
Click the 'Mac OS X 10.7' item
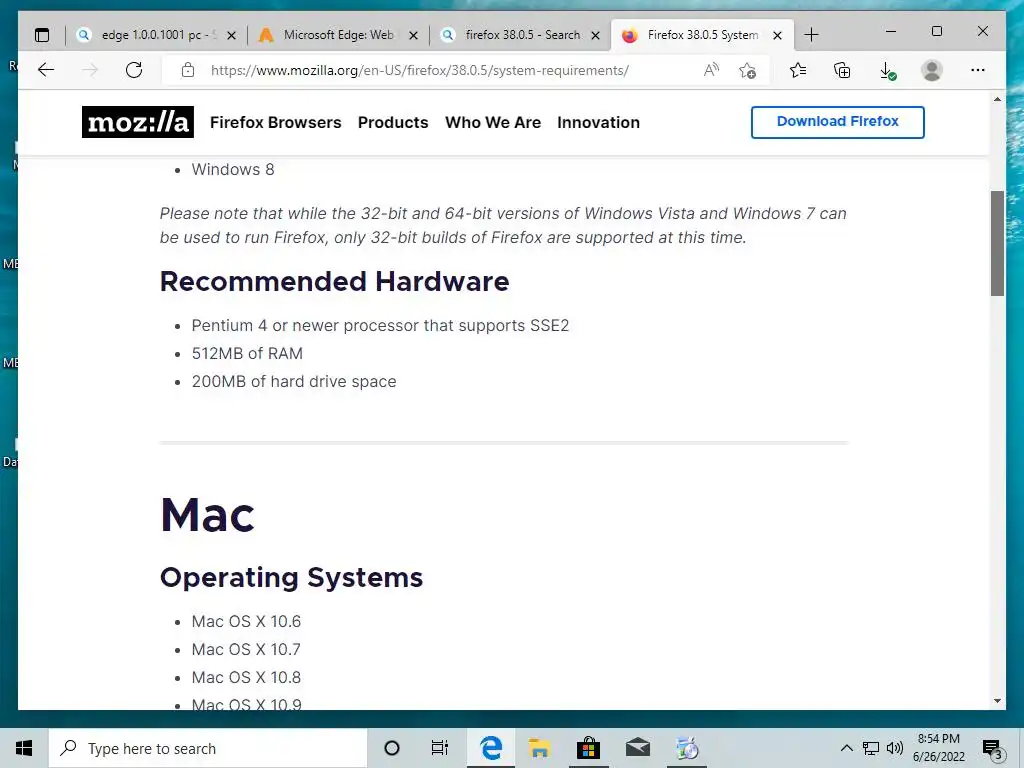click(x=246, y=649)
